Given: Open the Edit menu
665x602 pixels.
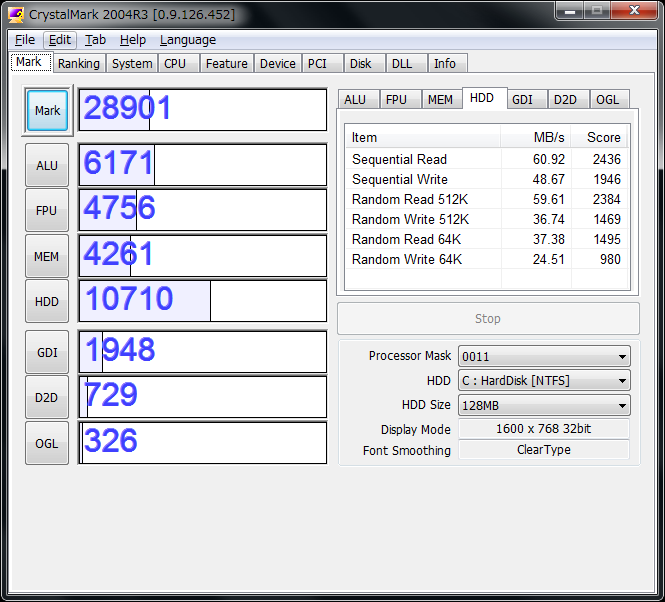Looking at the screenshot, I should click(60, 40).
